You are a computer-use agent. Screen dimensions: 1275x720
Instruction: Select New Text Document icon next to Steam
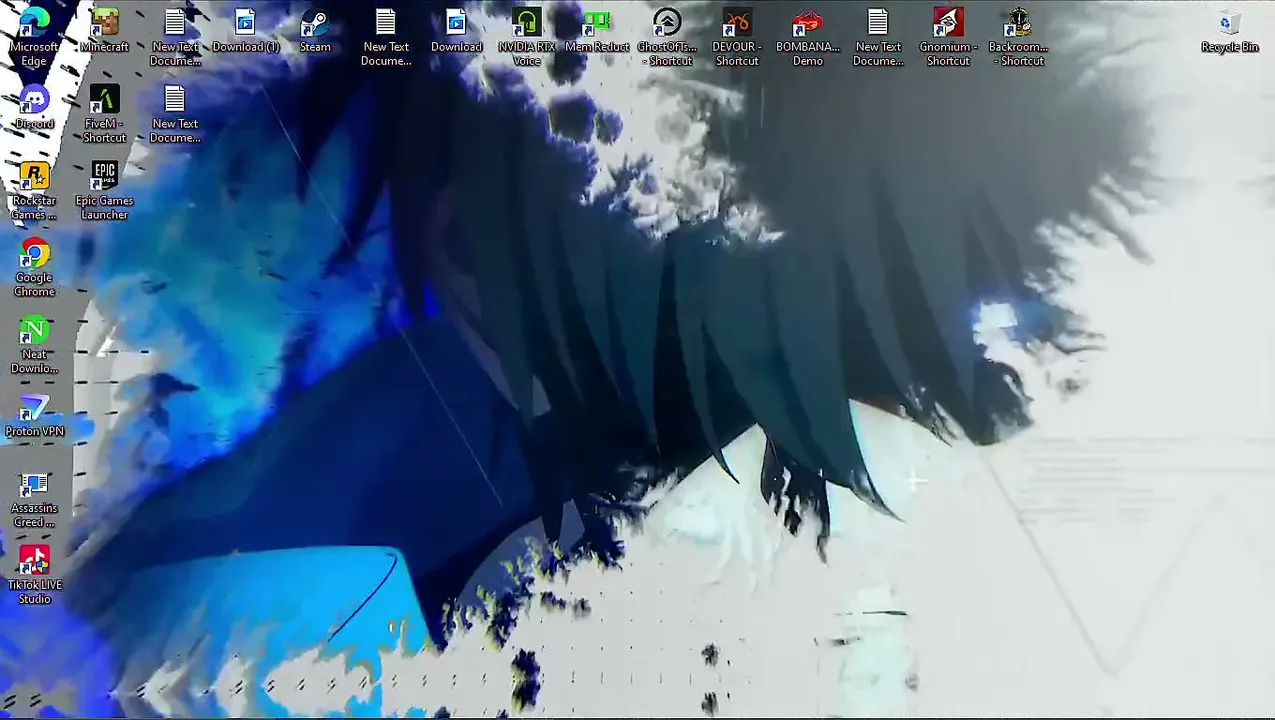[x=386, y=37]
